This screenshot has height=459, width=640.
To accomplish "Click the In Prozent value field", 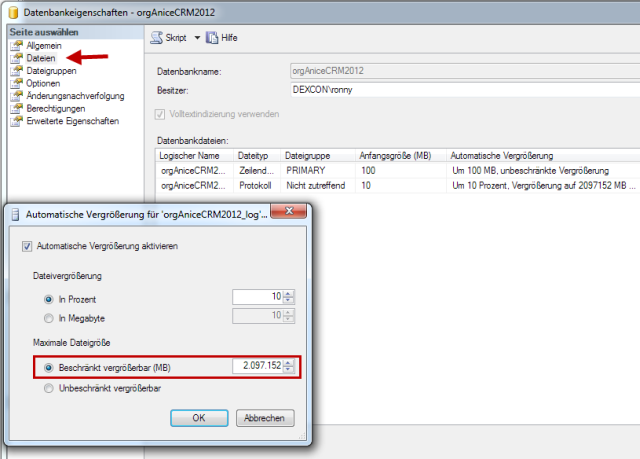I will click(x=258, y=297).
